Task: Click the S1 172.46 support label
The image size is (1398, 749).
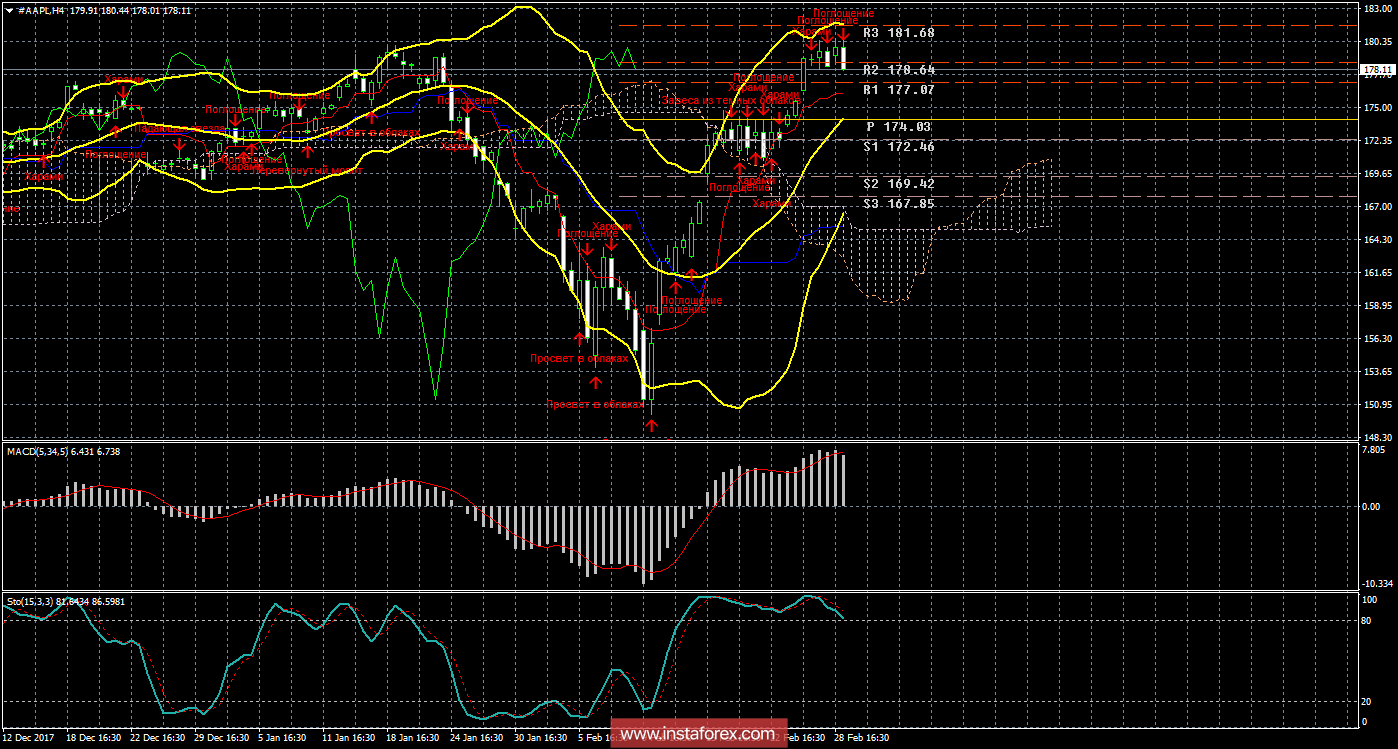Action: (897, 146)
